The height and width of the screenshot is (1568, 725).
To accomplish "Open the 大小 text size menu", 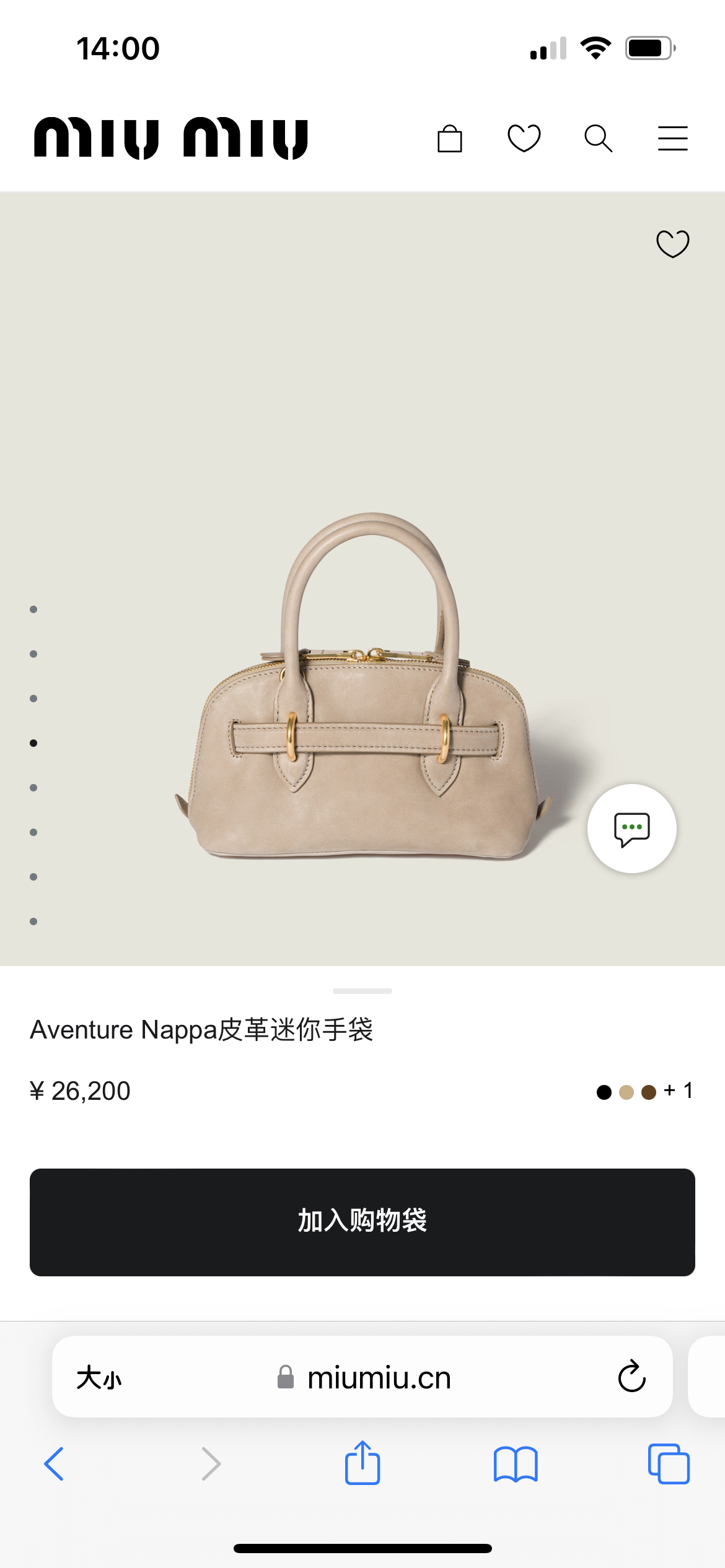I will click(99, 1378).
